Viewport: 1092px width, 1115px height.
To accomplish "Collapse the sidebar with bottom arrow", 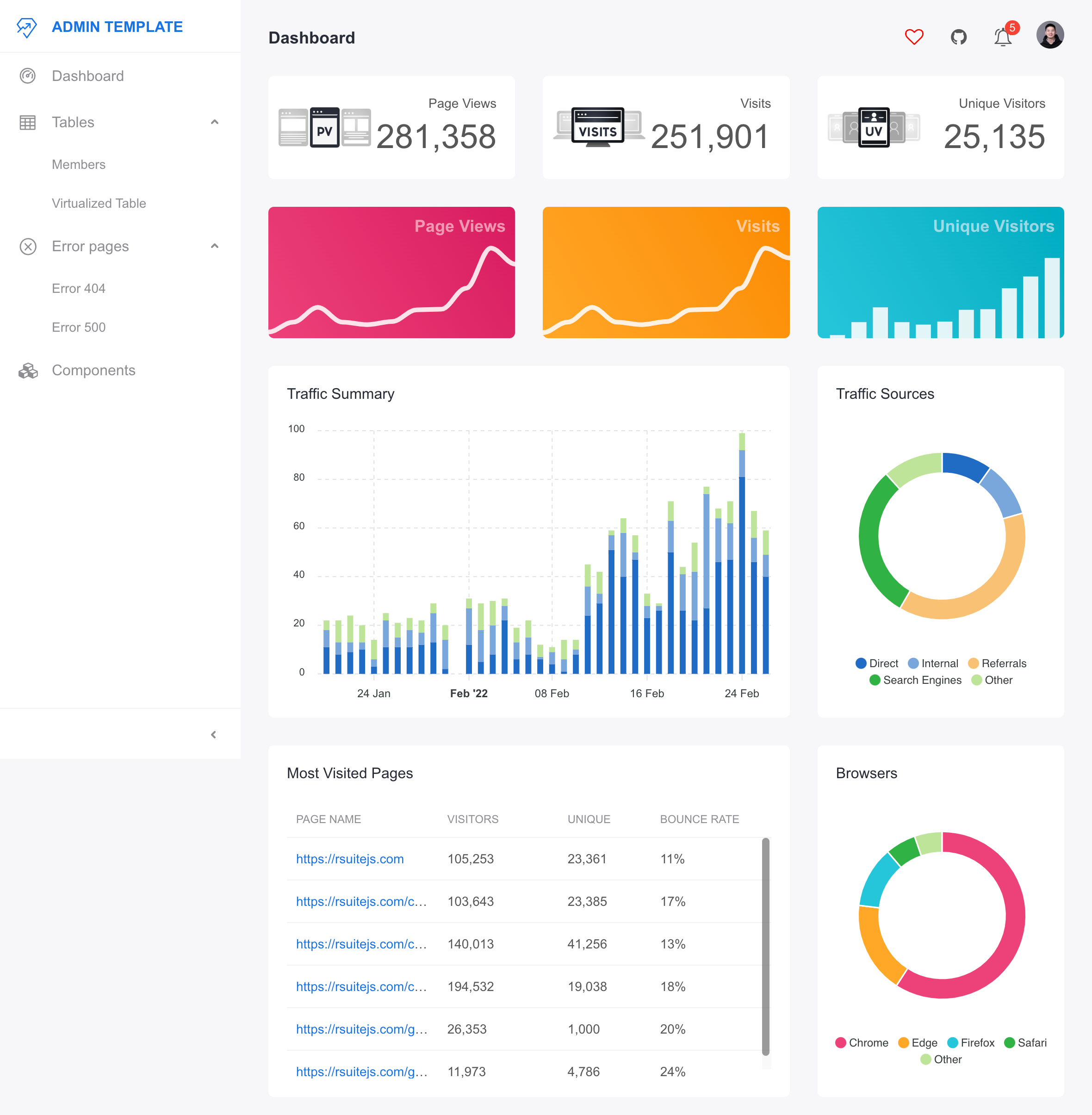I will [213, 734].
